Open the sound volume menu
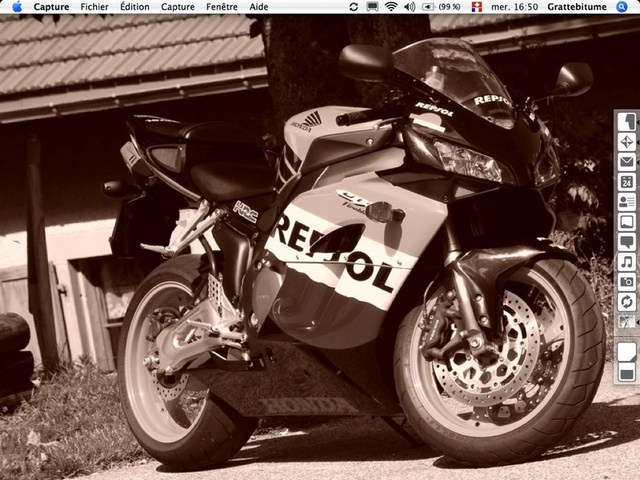This screenshot has height=480, width=640. [409, 7]
